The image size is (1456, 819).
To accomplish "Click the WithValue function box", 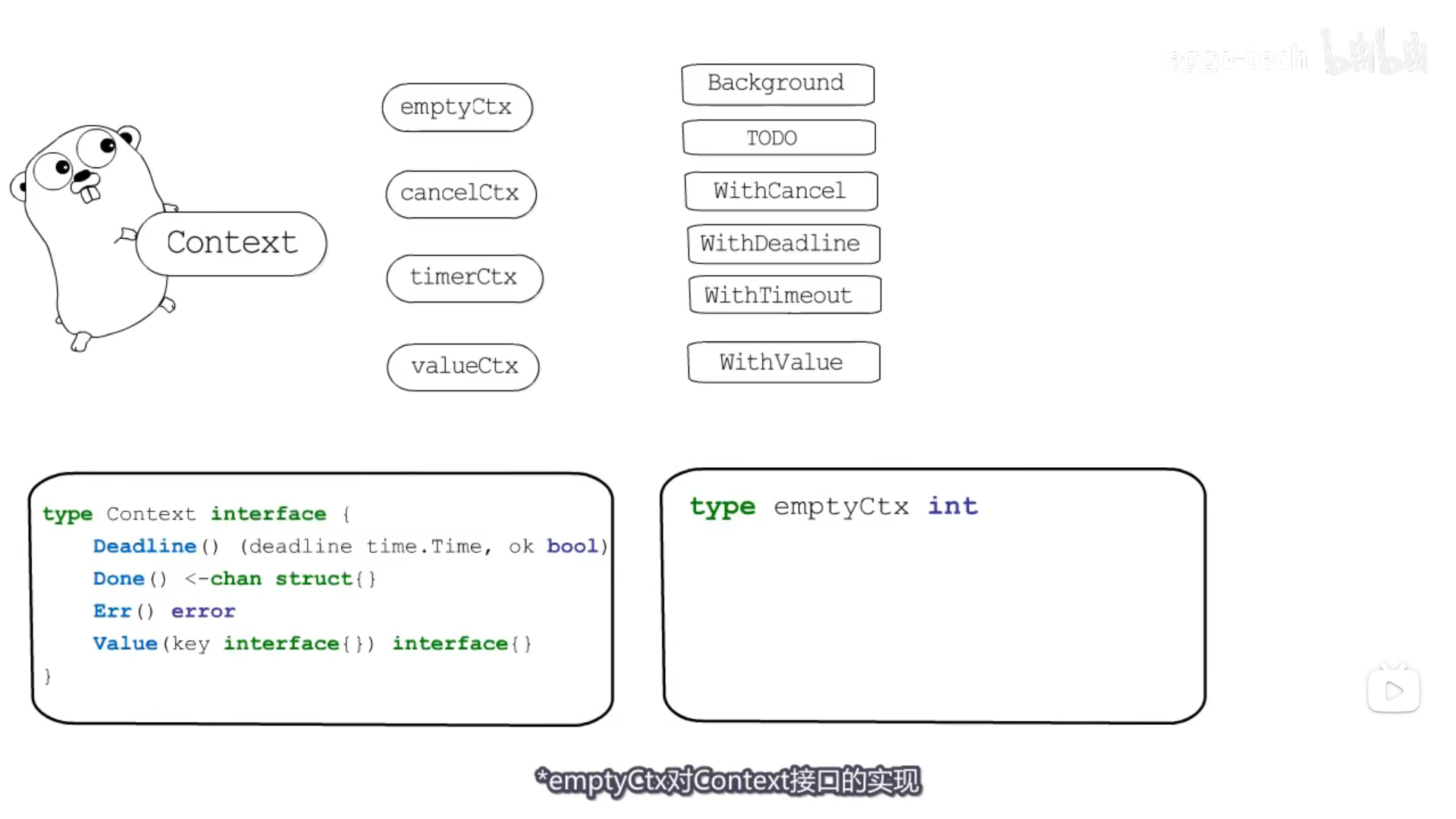I will coord(783,362).
